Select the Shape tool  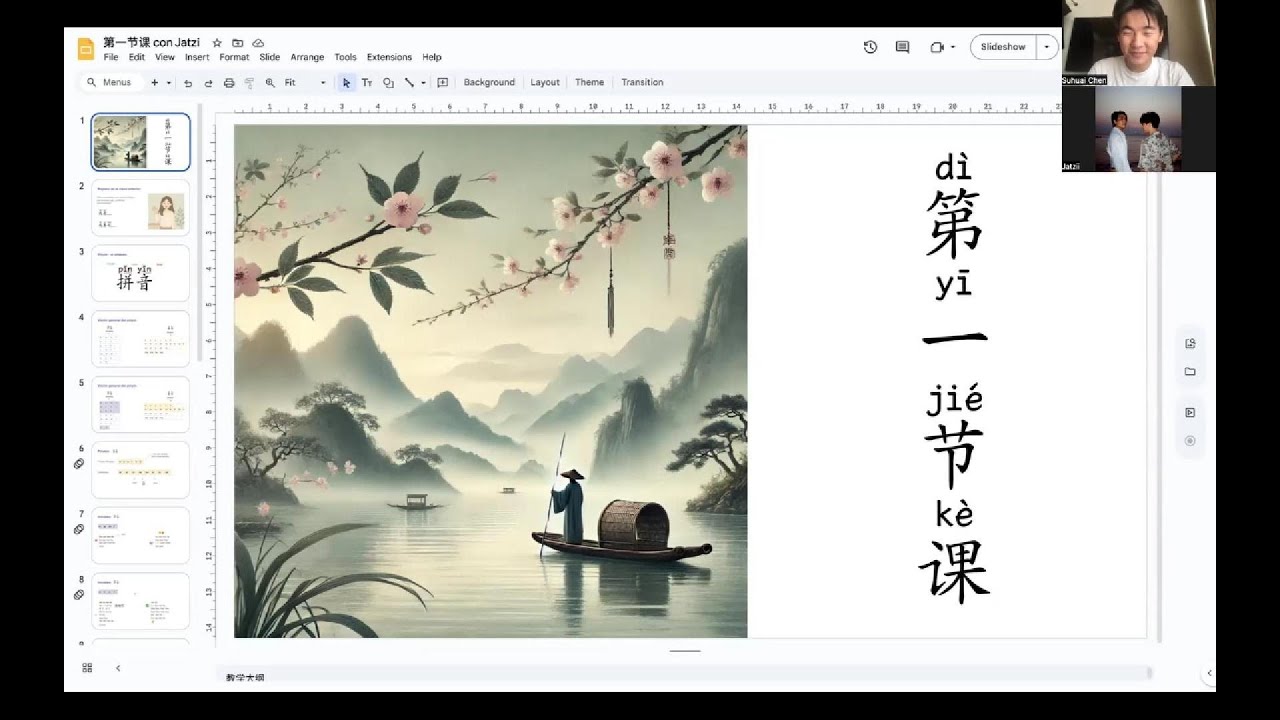pyautogui.click(x=388, y=83)
